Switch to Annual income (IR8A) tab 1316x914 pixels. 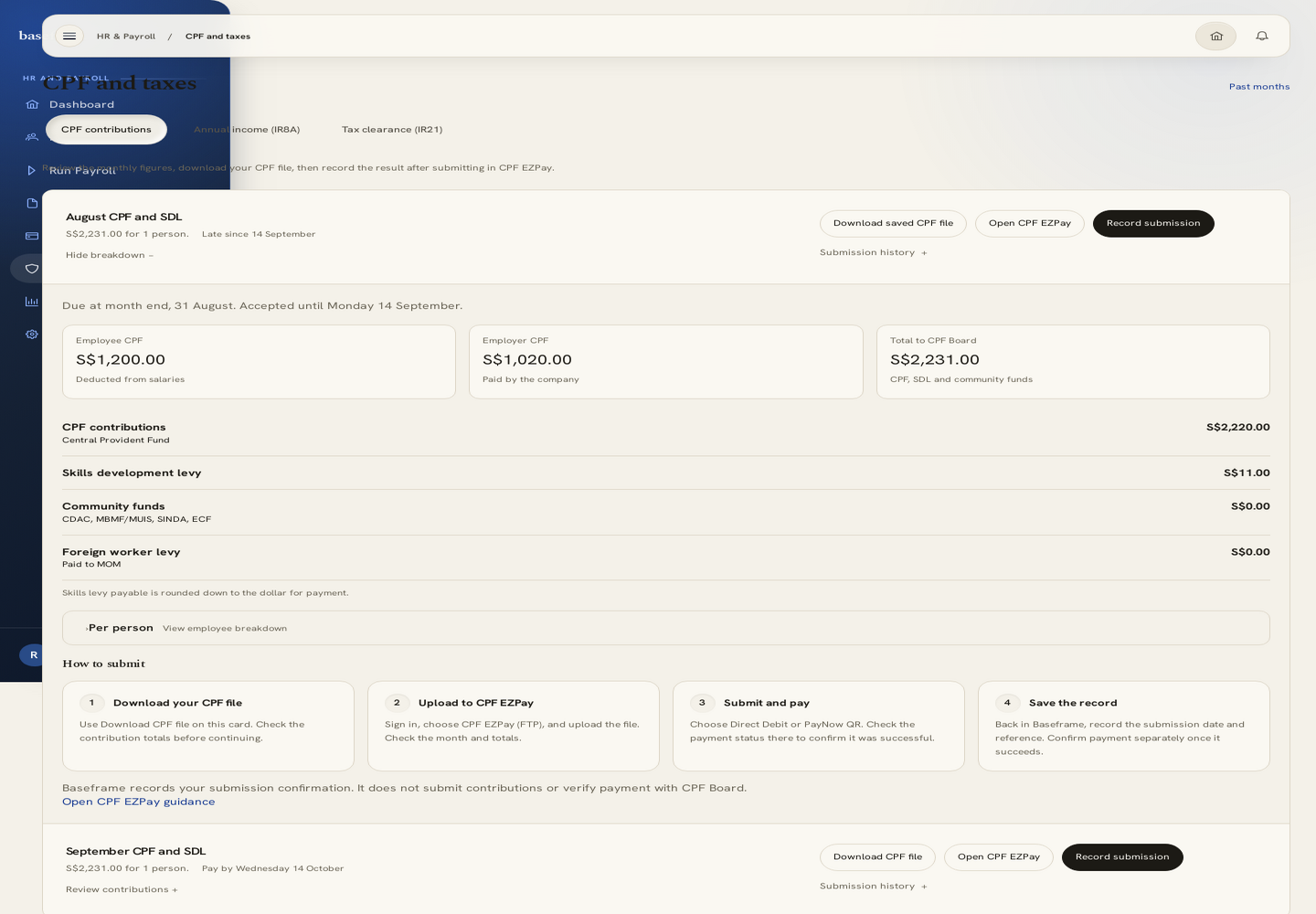[x=247, y=130]
